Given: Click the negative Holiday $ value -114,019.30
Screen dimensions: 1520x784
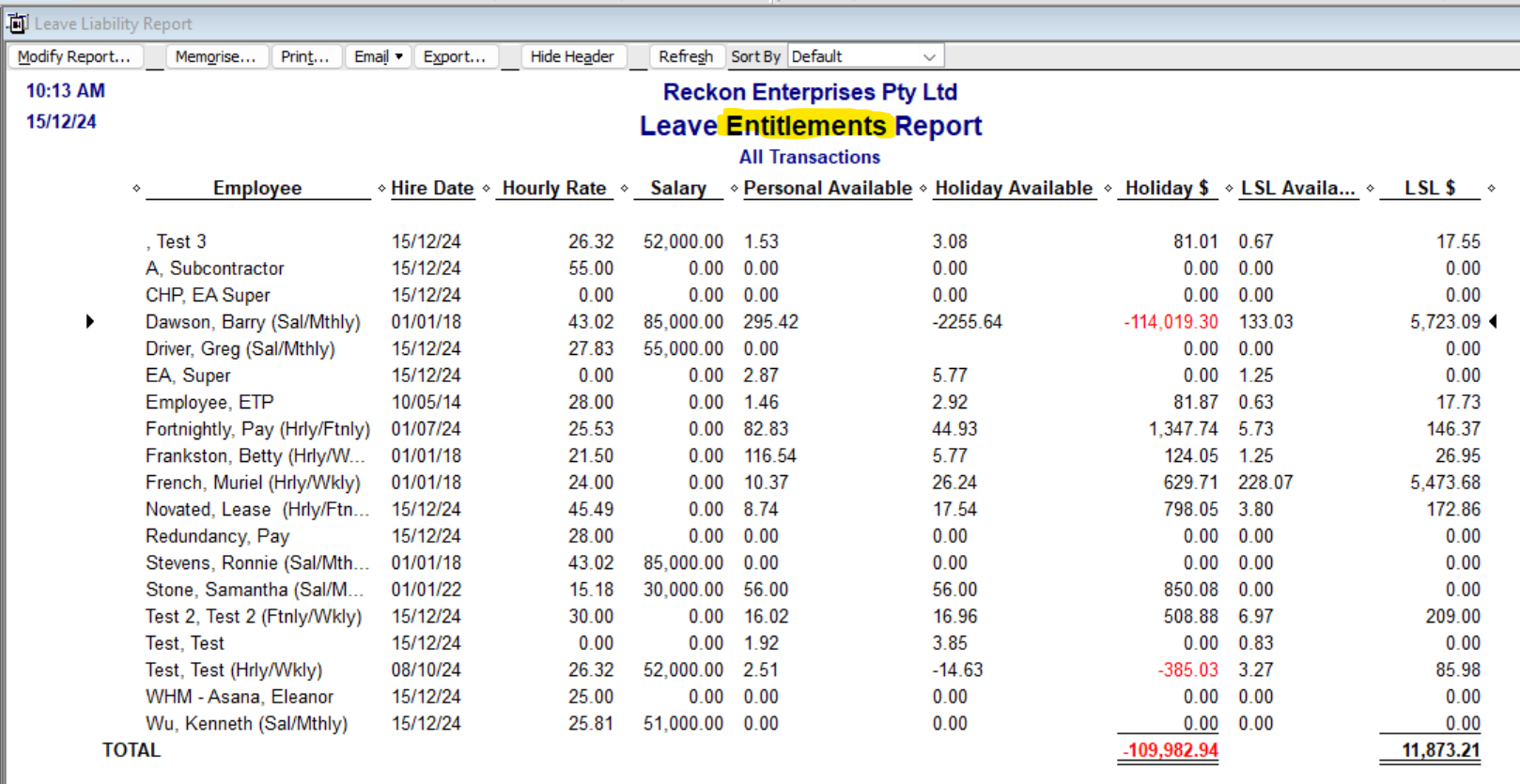Looking at the screenshot, I should click(x=1171, y=322).
